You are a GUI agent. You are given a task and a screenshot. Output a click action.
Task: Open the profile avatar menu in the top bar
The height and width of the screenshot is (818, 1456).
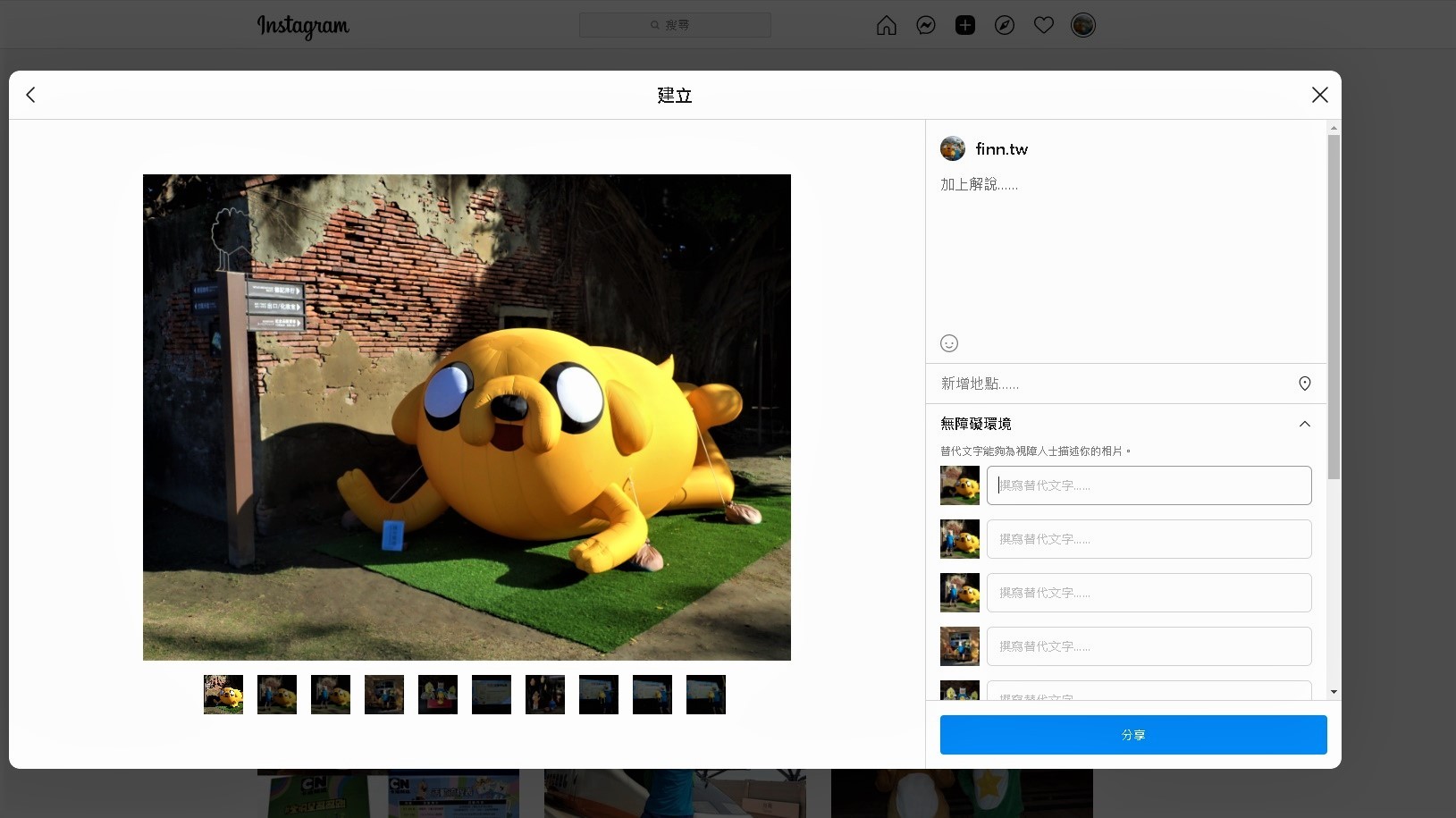1083,25
